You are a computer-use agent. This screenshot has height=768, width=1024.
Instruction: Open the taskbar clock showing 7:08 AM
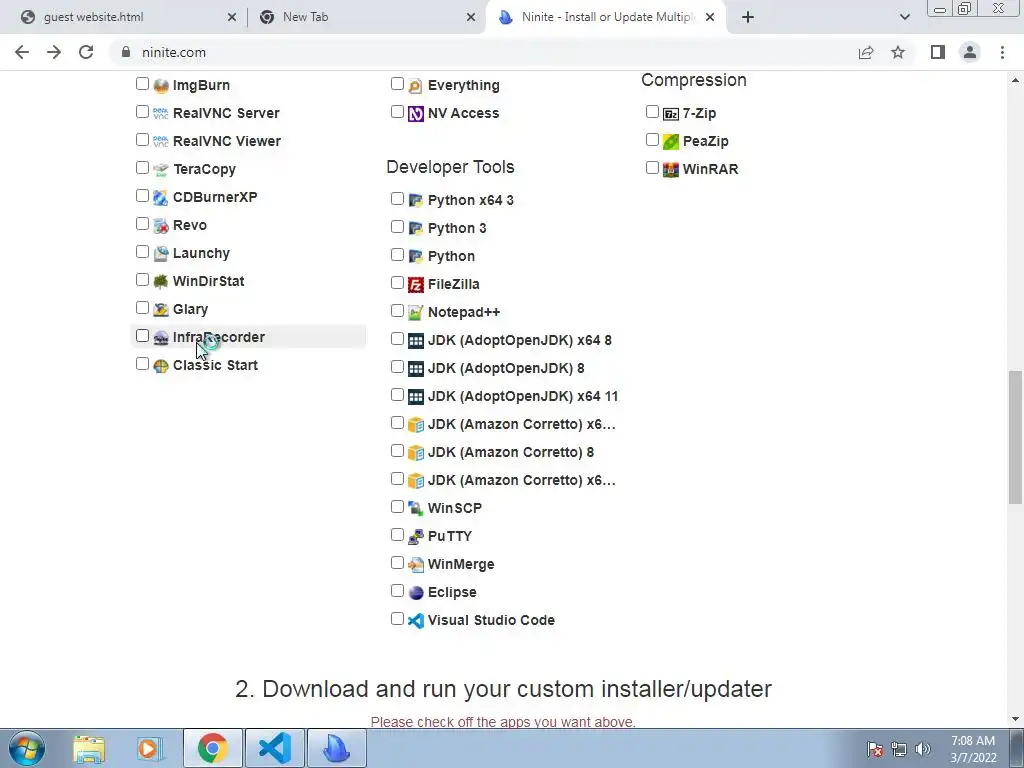point(973,749)
